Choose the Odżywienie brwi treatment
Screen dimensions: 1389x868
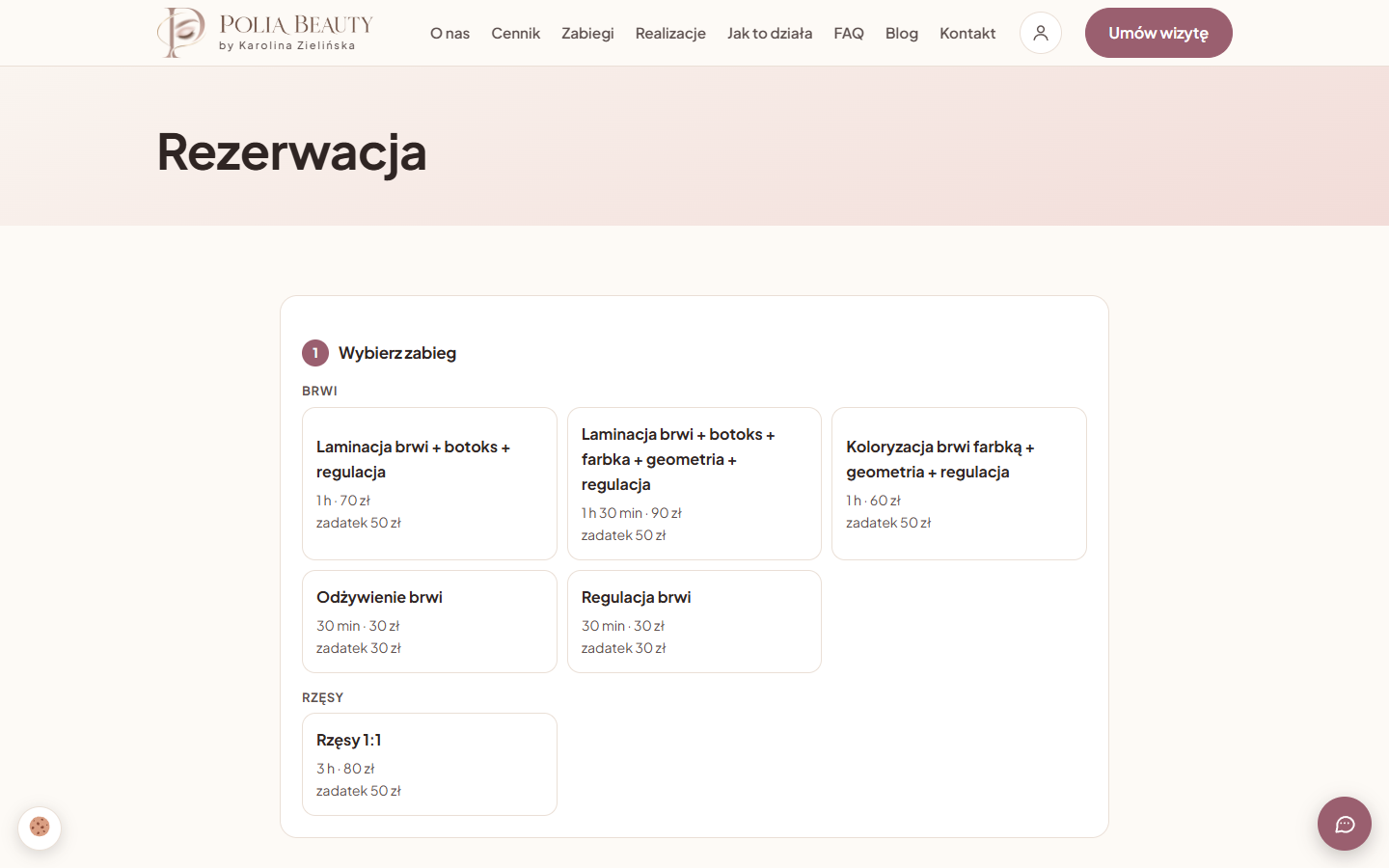coord(429,621)
